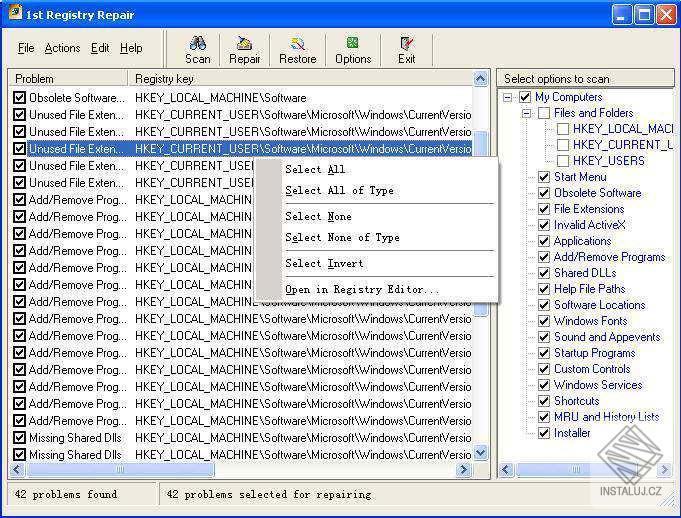Screen dimensions: 681x518
Task: Click the Exit toolbar icon
Action: [x=406, y=44]
